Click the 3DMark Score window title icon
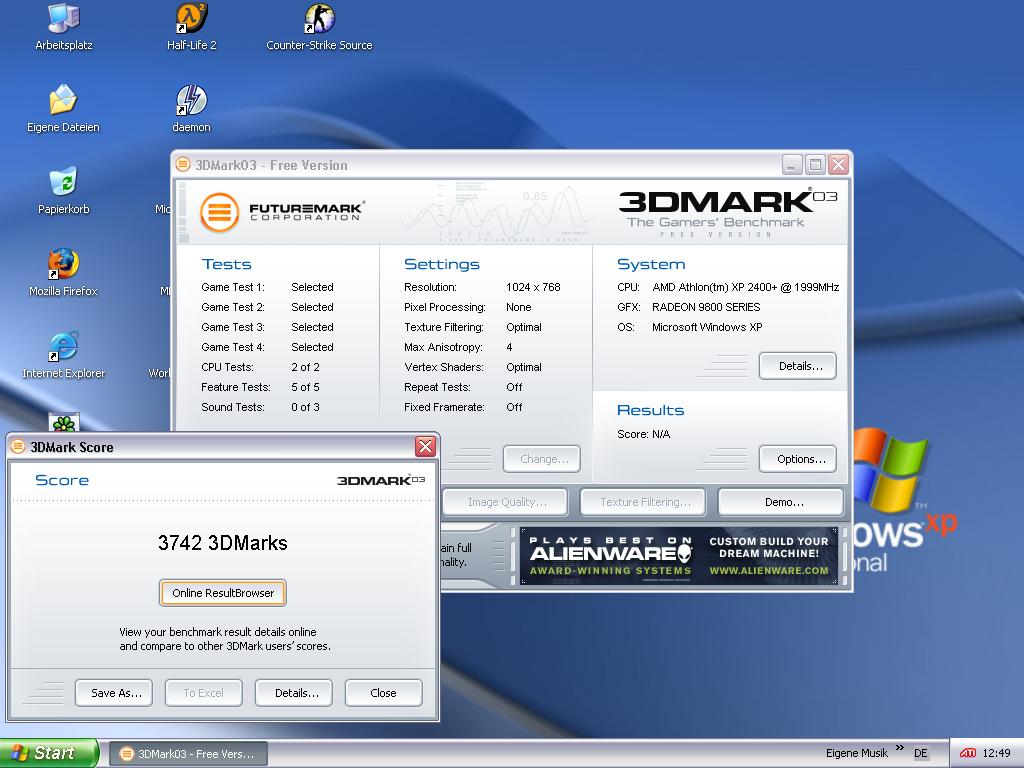1024x768 pixels. click(18, 447)
